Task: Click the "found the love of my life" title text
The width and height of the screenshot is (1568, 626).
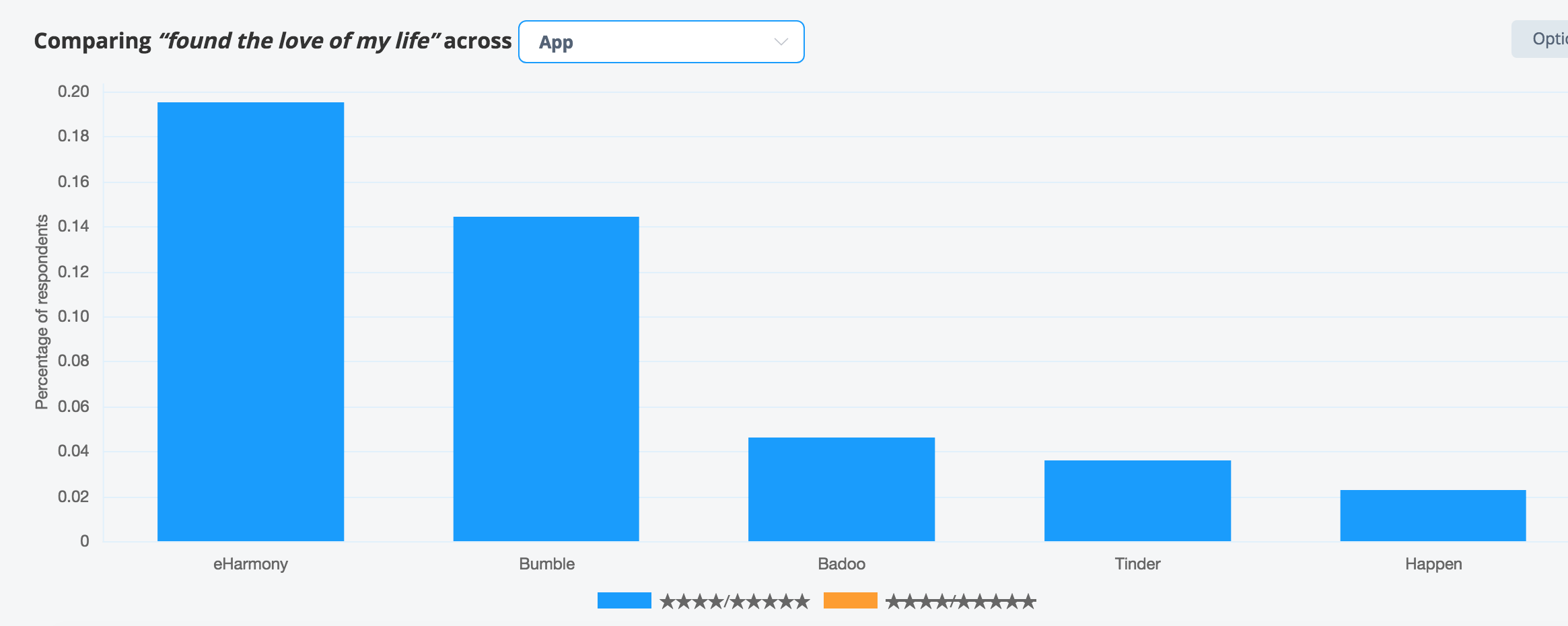Action: point(299,41)
